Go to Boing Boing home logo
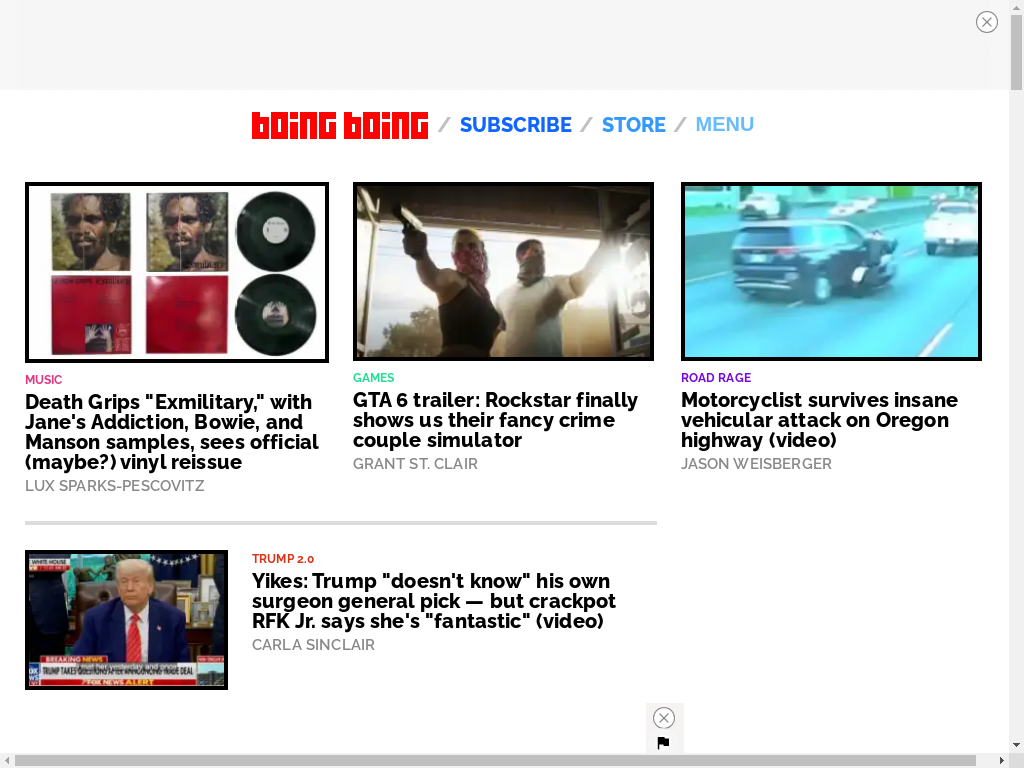The height and width of the screenshot is (768, 1024). (x=340, y=125)
